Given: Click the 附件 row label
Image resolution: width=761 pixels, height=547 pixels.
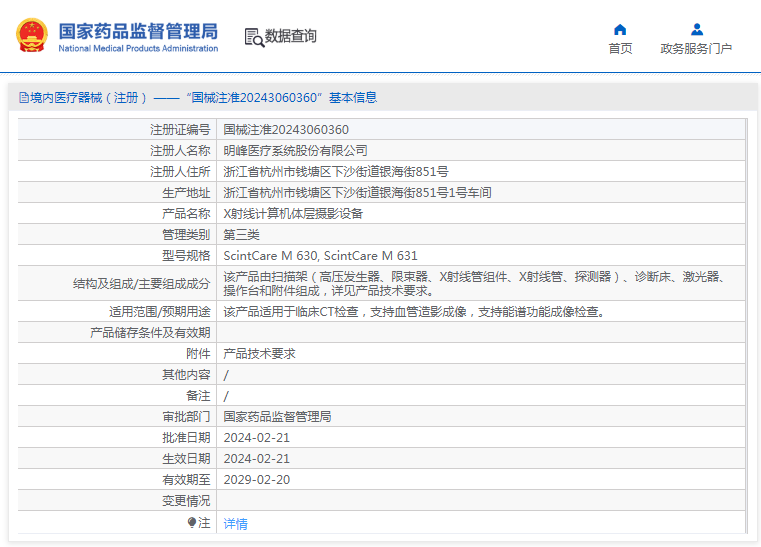Looking at the screenshot, I should pyautogui.click(x=199, y=354).
